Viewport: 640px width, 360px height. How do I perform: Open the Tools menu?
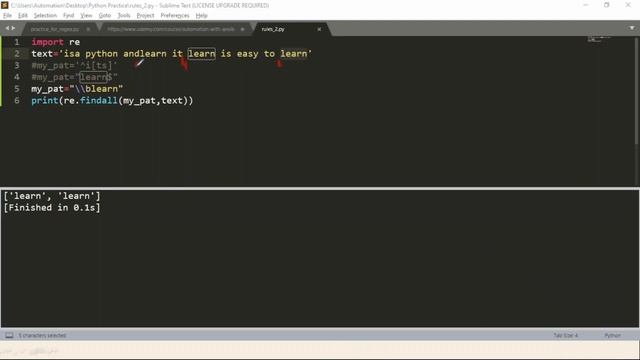point(124,16)
